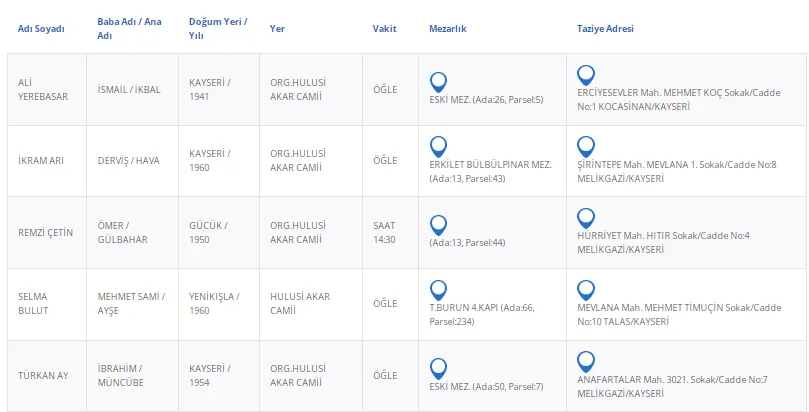This screenshot has width=809, height=412.
Task: Click the ERKİLET BÜLBÜLPINAR MEZ. cemetery text
Action: pyautogui.click(x=489, y=164)
